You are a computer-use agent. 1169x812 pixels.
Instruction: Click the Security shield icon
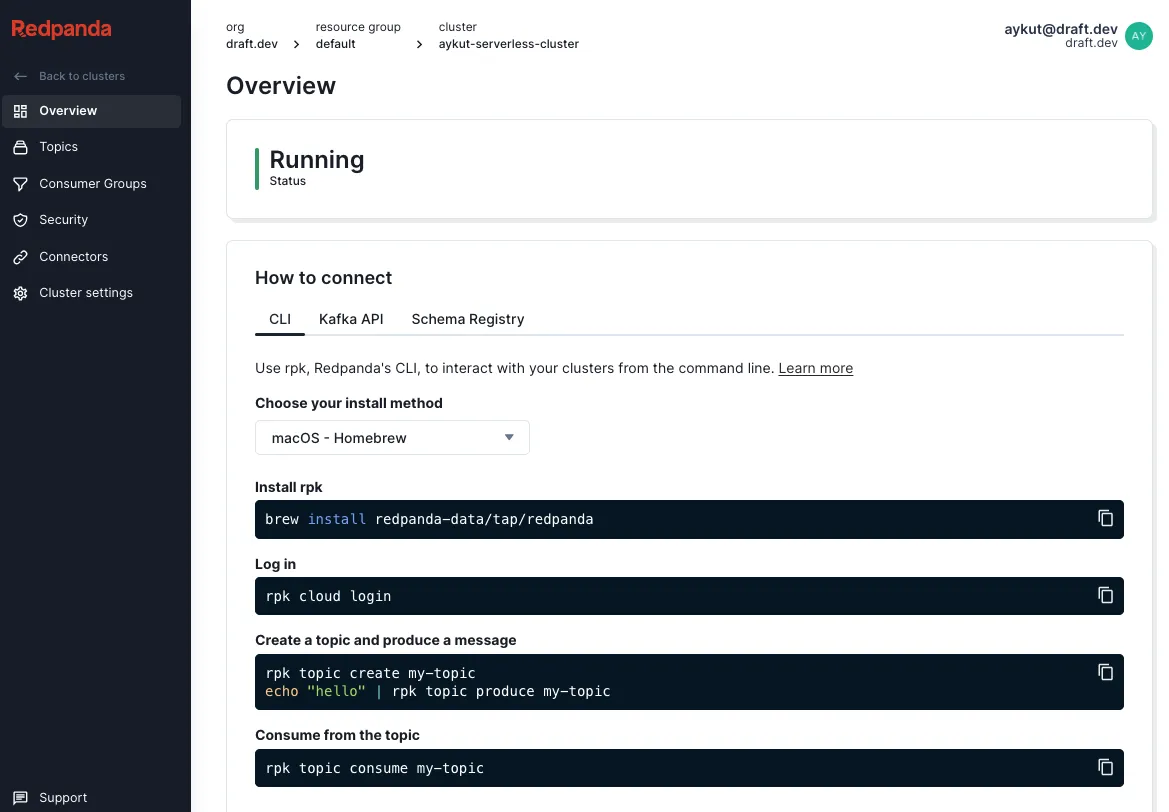pyautogui.click(x=21, y=220)
